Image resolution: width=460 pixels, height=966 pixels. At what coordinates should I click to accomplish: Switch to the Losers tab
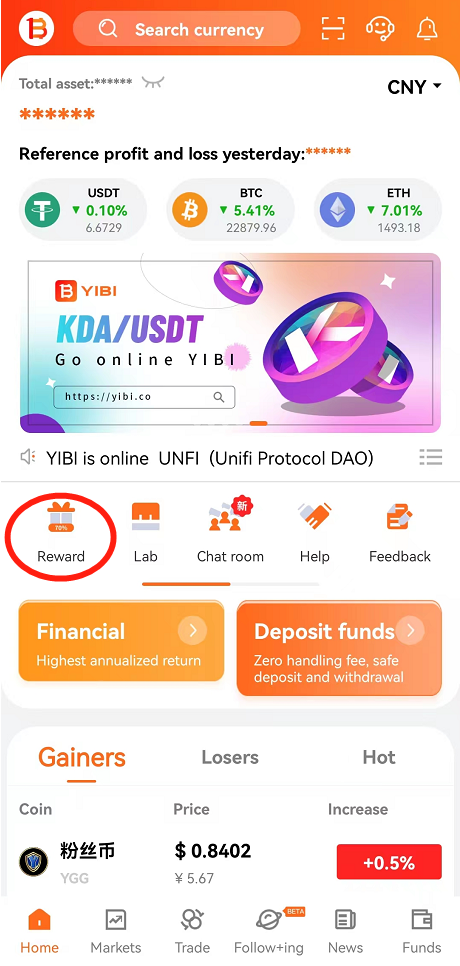[230, 757]
